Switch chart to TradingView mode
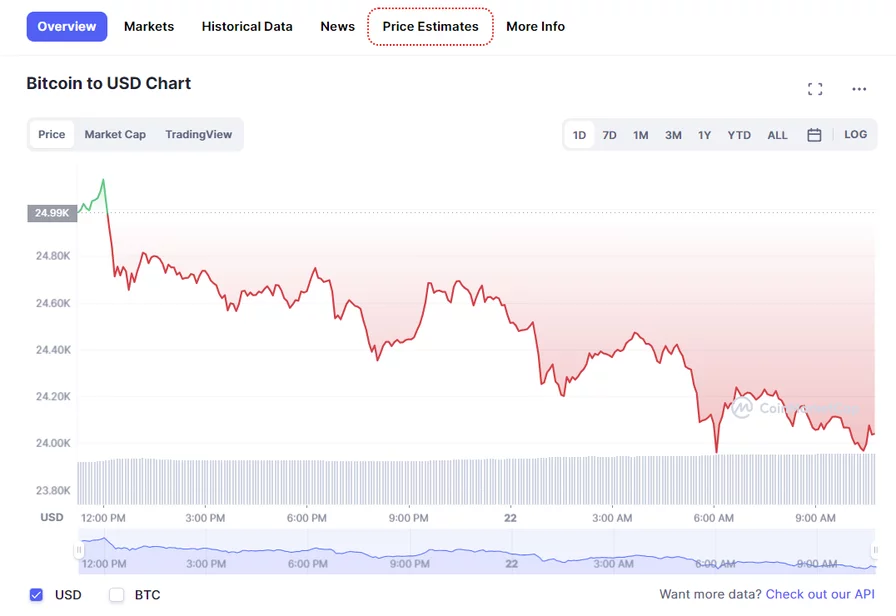 coord(198,135)
